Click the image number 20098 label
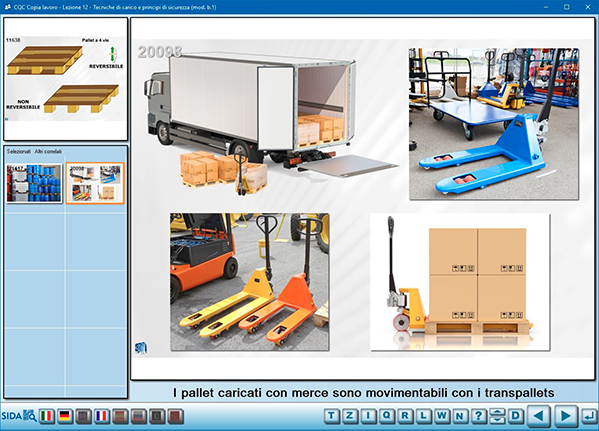The height and width of the screenshot is (431, 599). (x=160, y=52)
